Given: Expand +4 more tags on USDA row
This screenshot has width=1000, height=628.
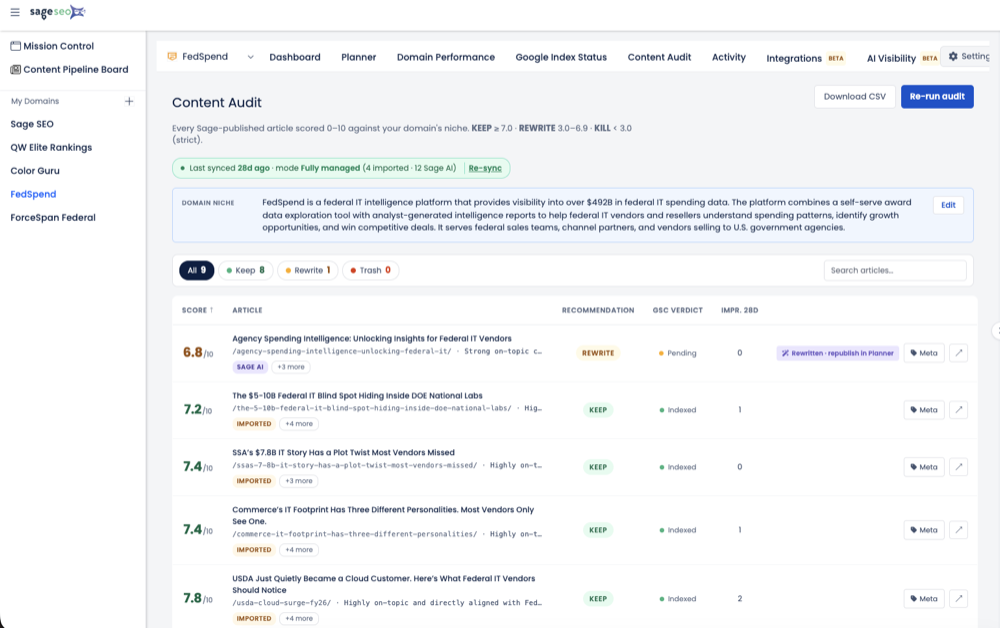Looking at the screenshot, I should 299,619.
